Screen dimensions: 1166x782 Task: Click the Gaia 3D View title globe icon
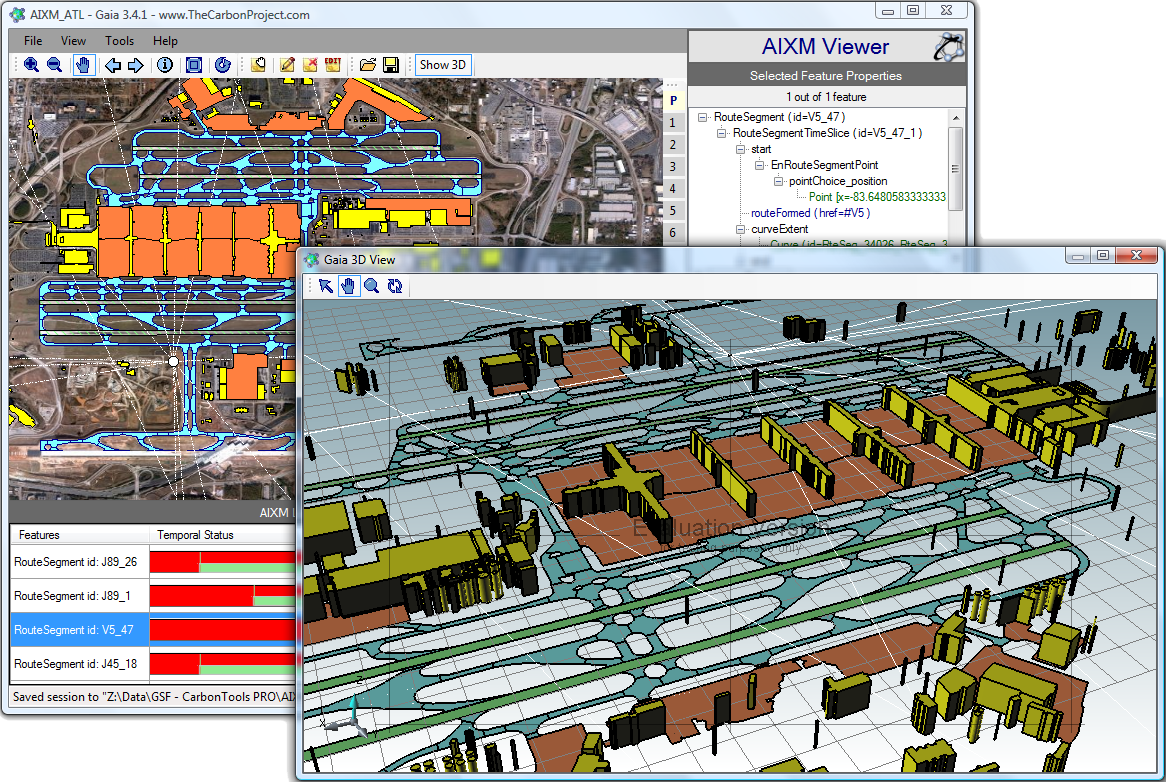312,259
